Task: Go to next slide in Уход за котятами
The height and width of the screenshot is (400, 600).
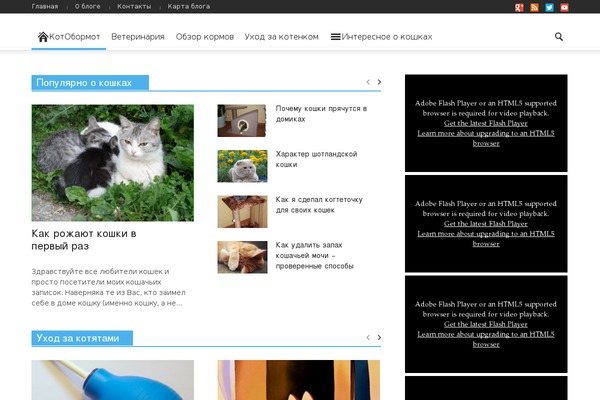Action: [379, 337]
